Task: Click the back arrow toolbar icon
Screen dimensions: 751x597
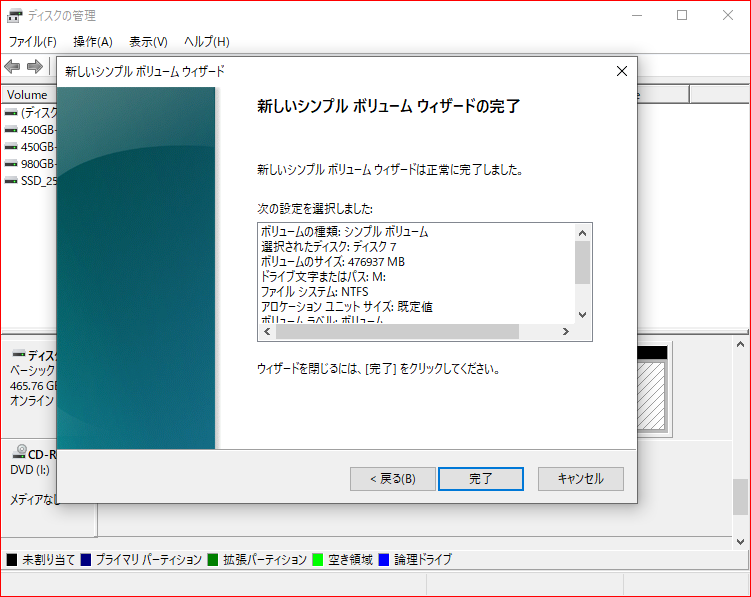Action: click(12, 66)
